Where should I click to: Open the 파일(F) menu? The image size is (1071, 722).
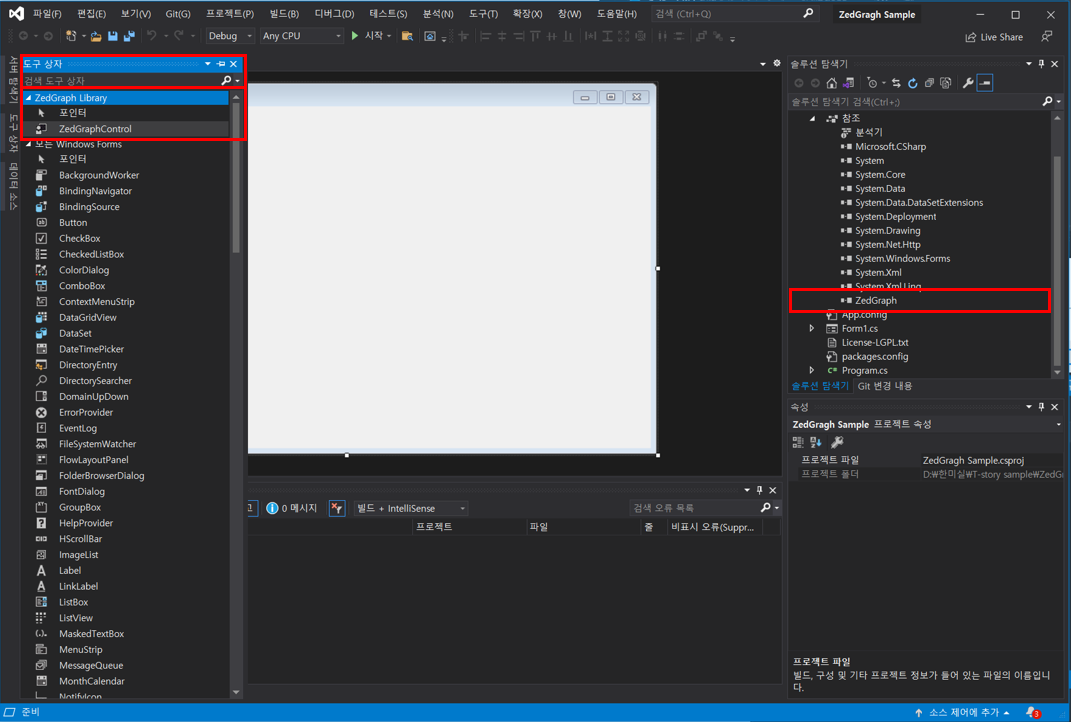click(47, 14)
